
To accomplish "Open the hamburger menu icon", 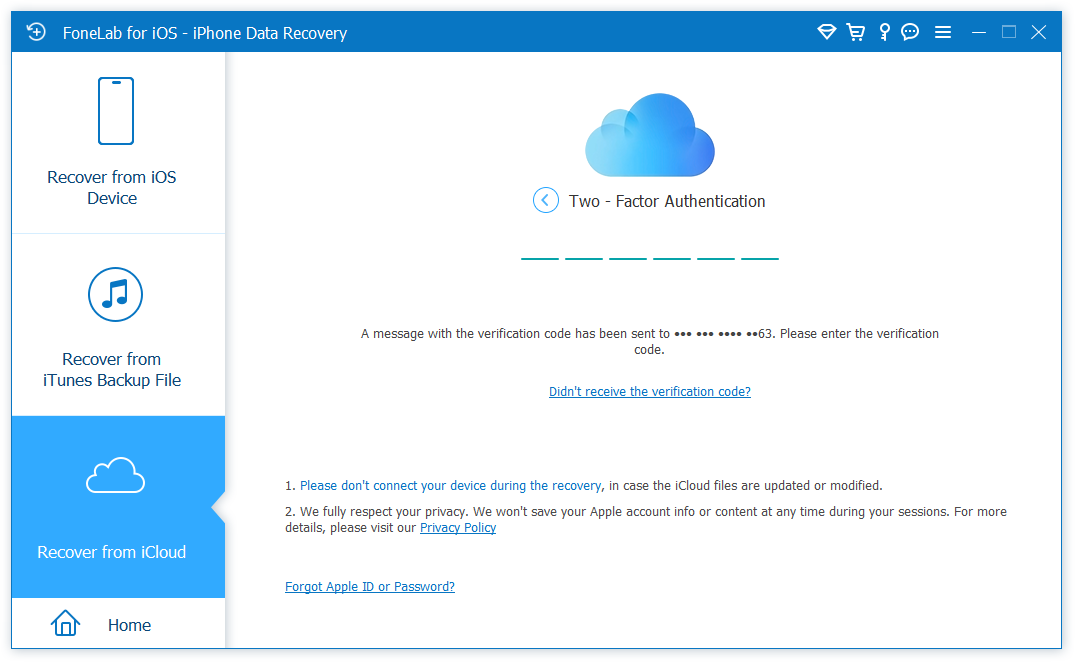I will [x=943, y=32].
